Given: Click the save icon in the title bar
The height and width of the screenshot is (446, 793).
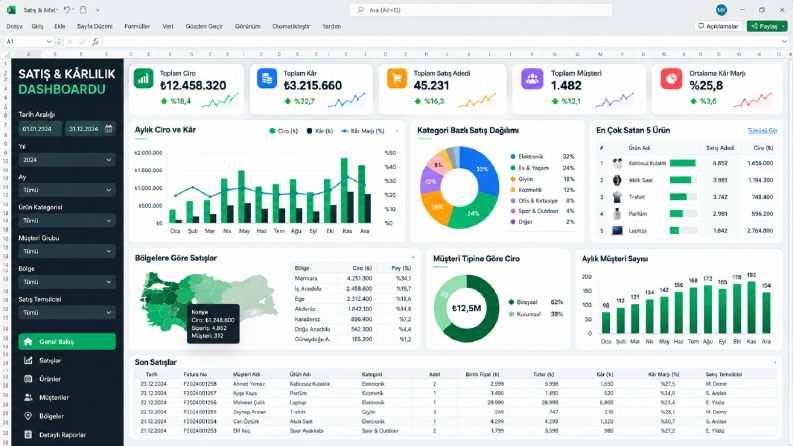Looking at the screenshot, I should [x=83, y=10].
